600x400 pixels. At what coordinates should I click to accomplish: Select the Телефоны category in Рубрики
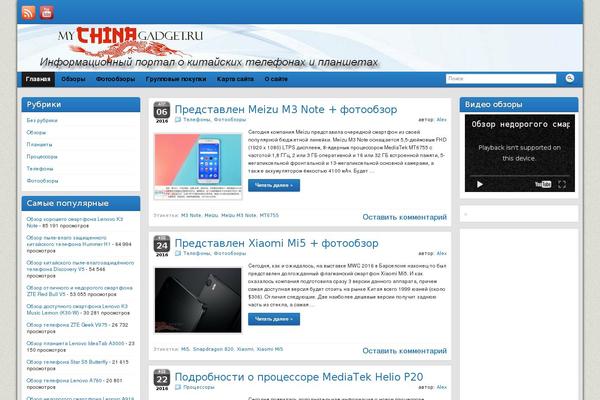click(40, 168)
